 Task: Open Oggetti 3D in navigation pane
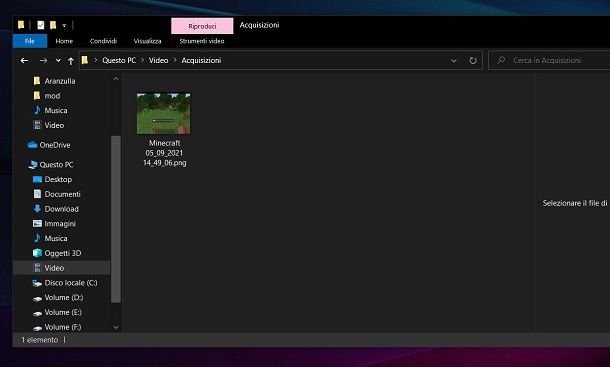(63, 253)
